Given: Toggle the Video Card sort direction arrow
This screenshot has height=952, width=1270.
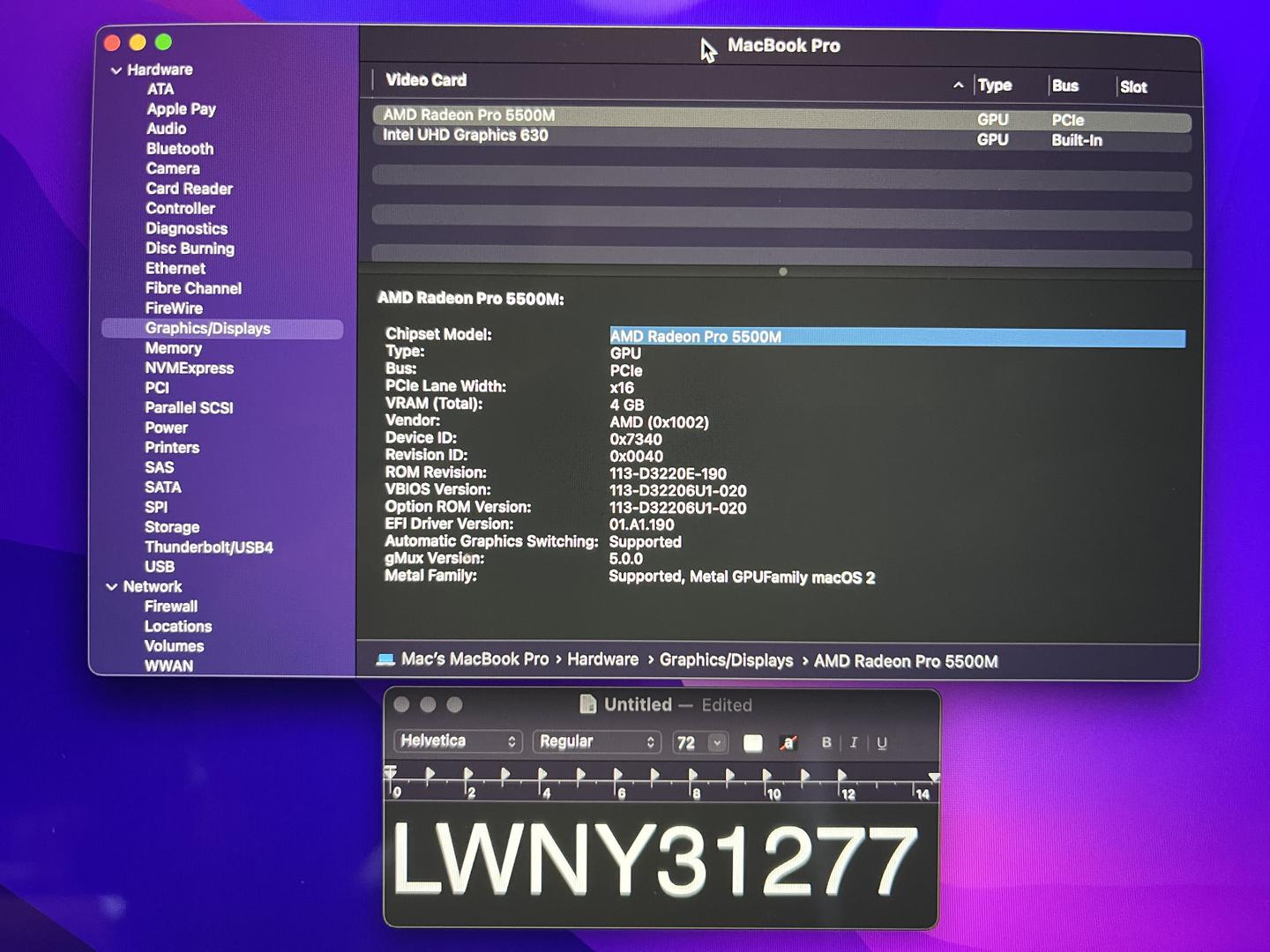Looking at the screenshot, I should point(959,86).
